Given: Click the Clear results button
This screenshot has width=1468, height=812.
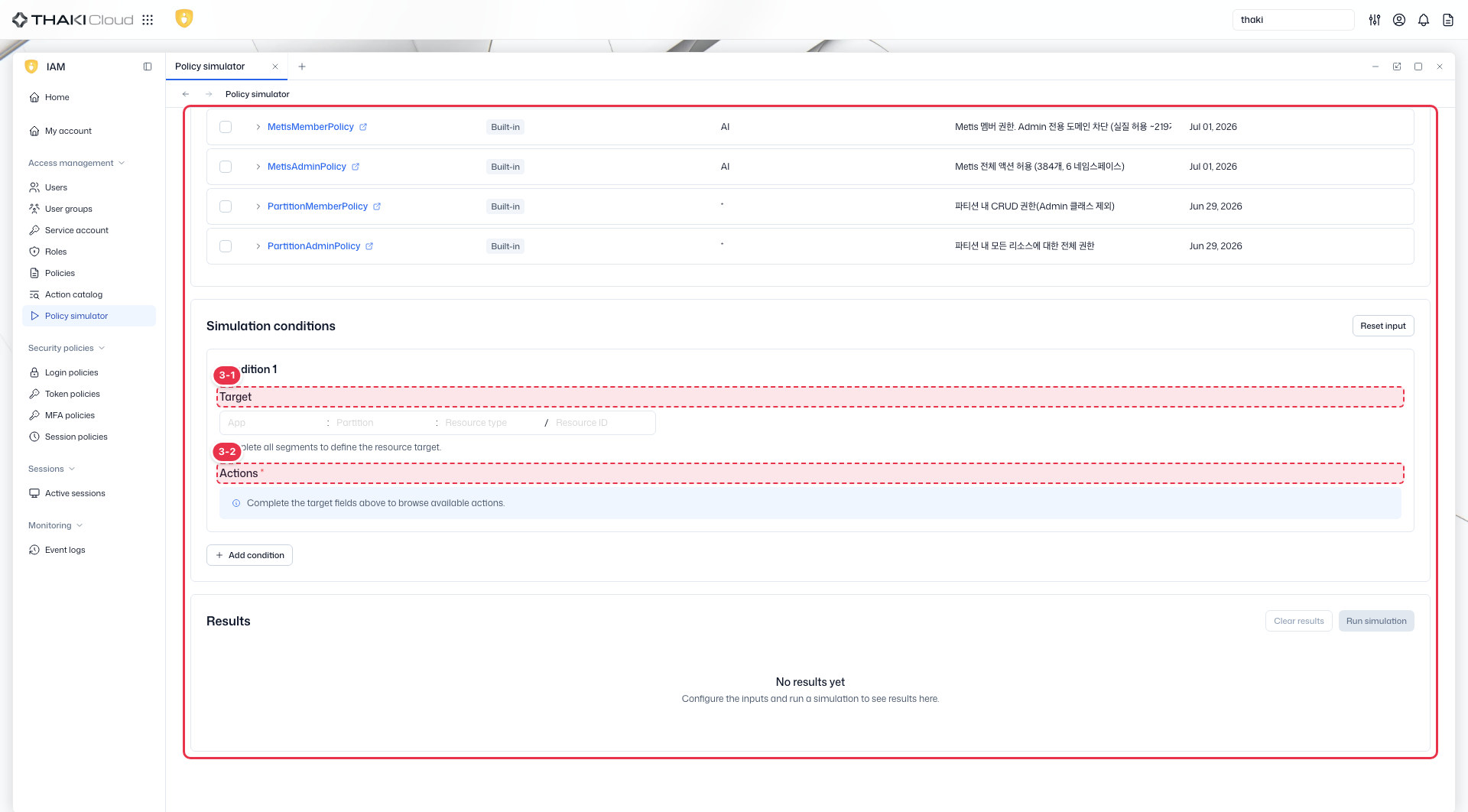Looking at the screenshot, I should pyautogui.click(x=1298, y=621).
